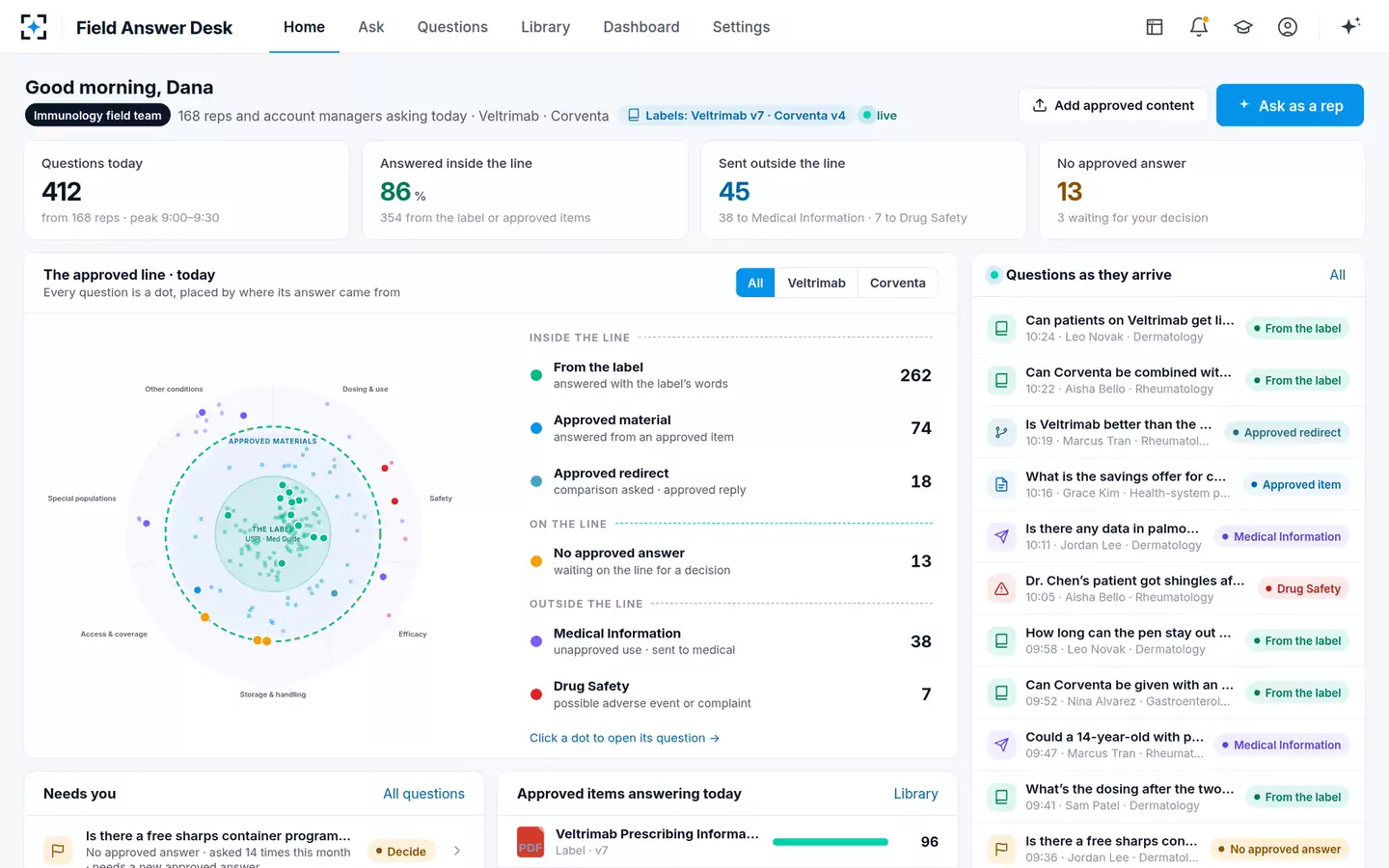Click the document icon beside savings offer question

(1002, 485)
